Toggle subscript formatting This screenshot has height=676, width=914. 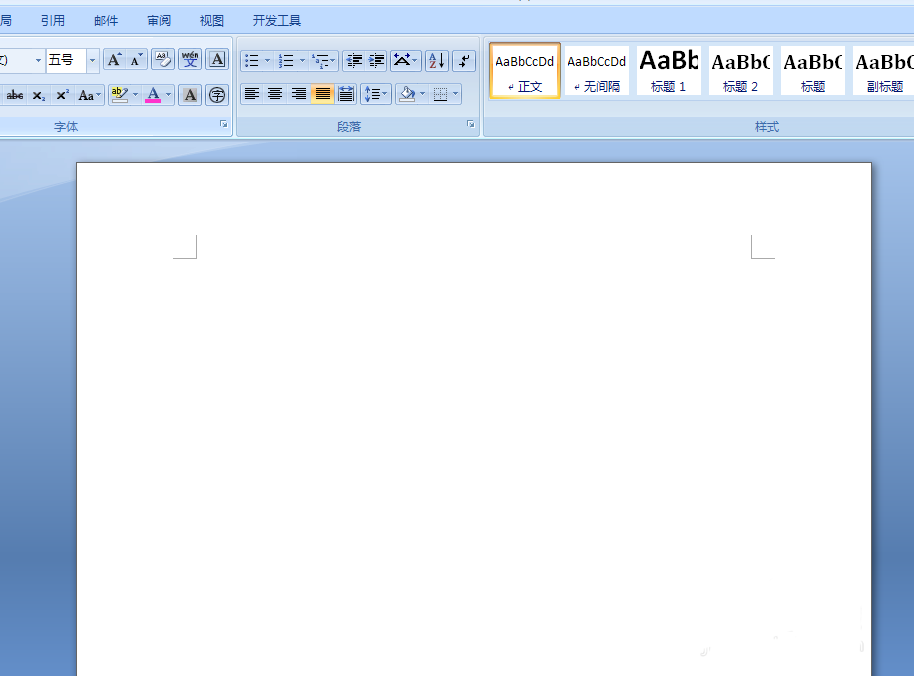coord(38,95)
